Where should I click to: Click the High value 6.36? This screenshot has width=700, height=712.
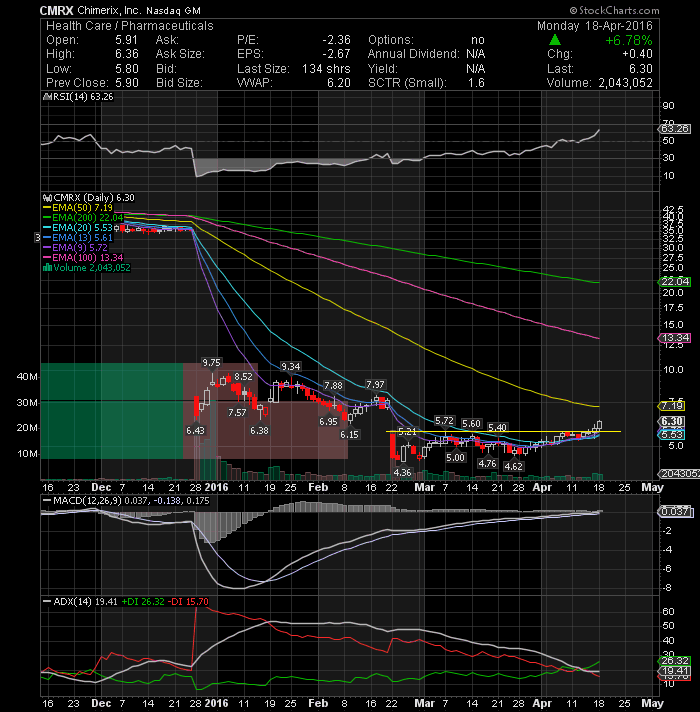(x=127, y=54)
